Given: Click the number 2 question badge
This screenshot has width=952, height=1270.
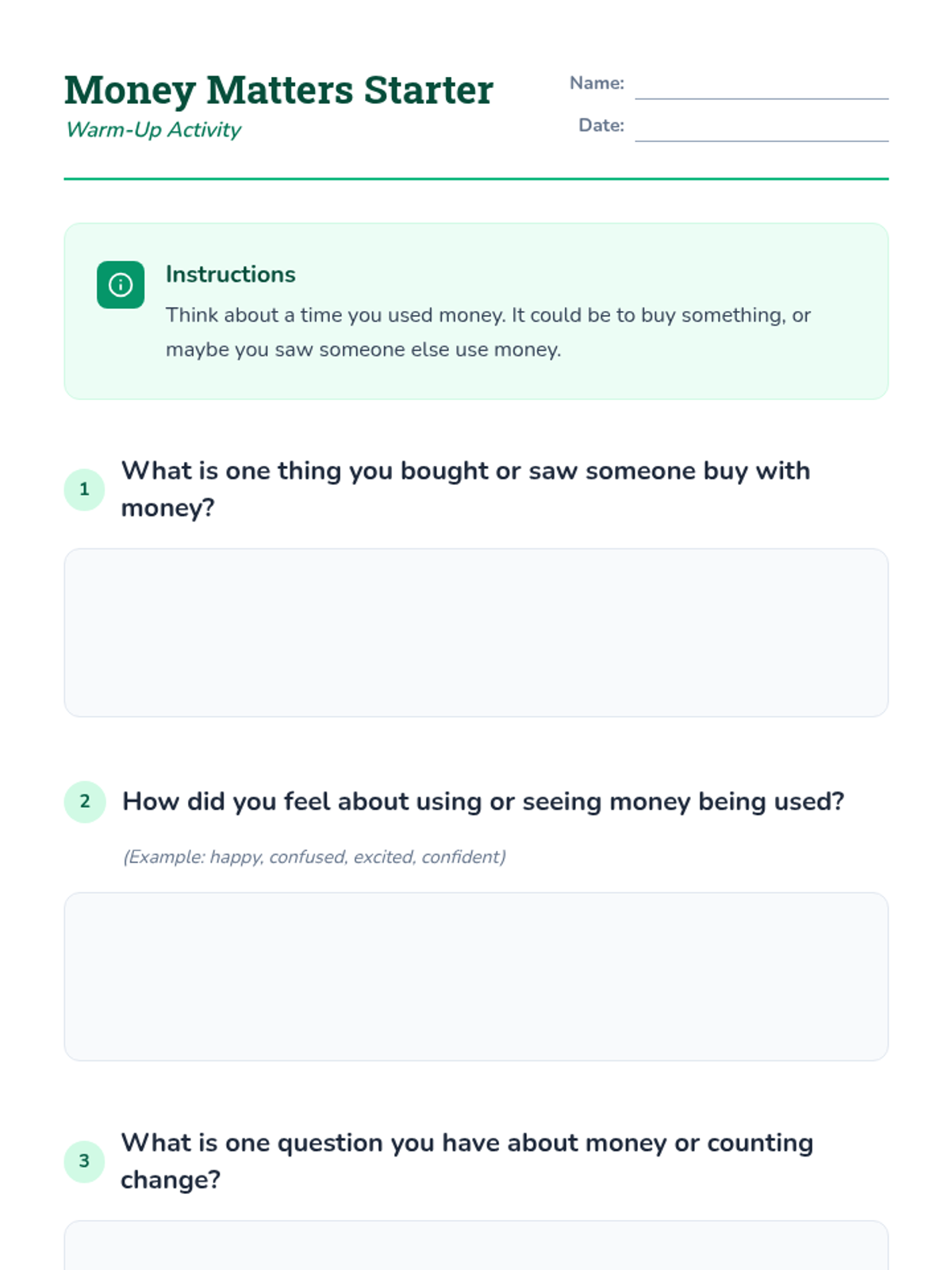Looking at the screenshot, I should coord(84,802).
